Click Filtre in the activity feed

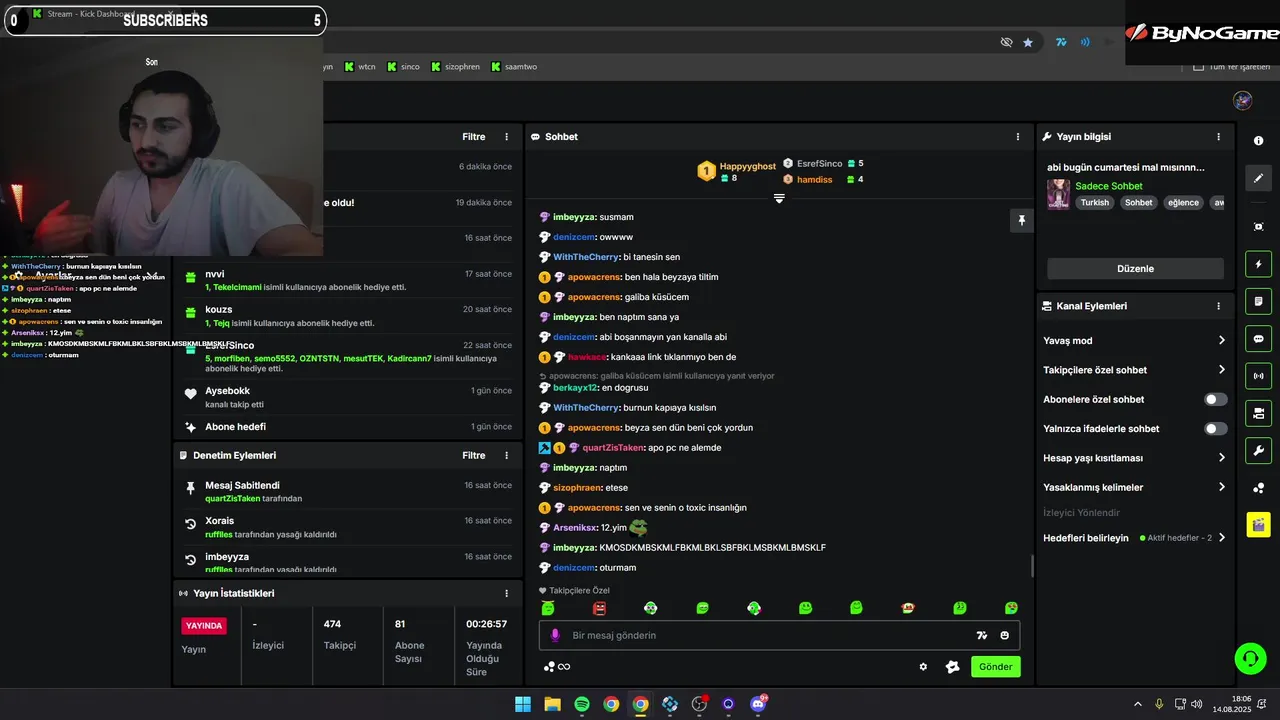473,137
